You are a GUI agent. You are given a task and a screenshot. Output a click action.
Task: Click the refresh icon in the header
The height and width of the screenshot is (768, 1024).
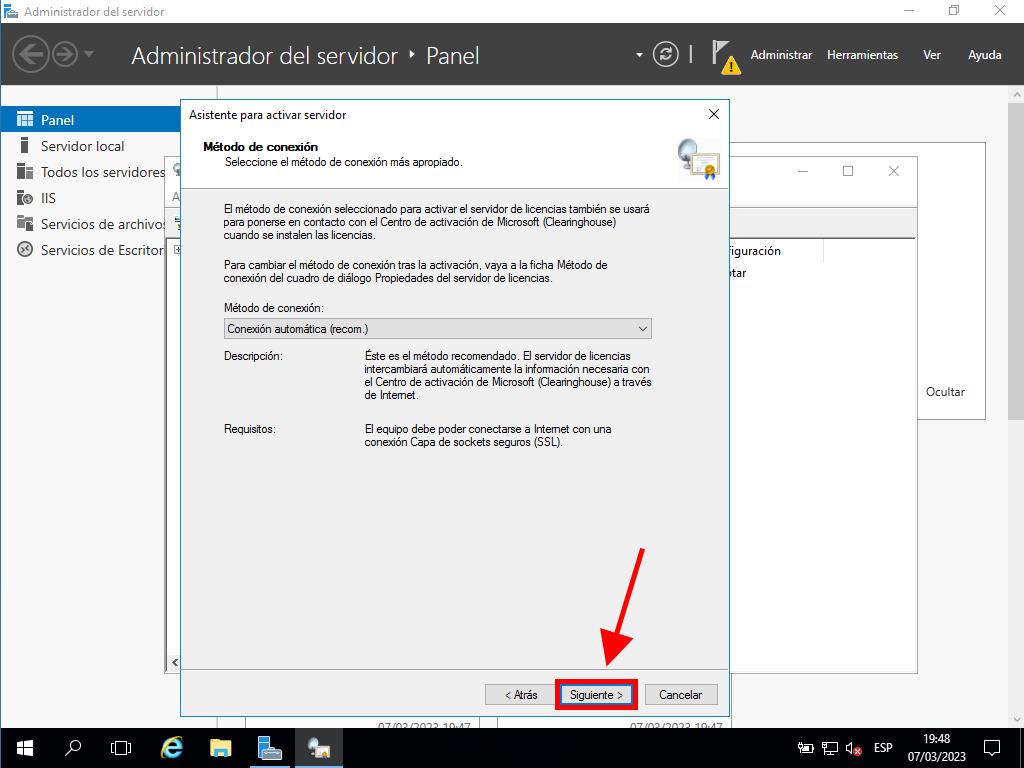665,55
